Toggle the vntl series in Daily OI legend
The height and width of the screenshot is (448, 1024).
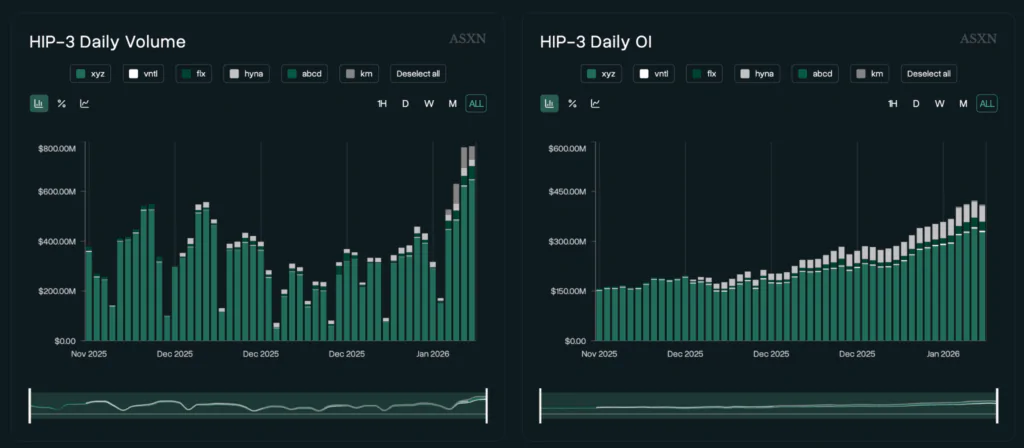pyautogui.click(x=654, y=73)
